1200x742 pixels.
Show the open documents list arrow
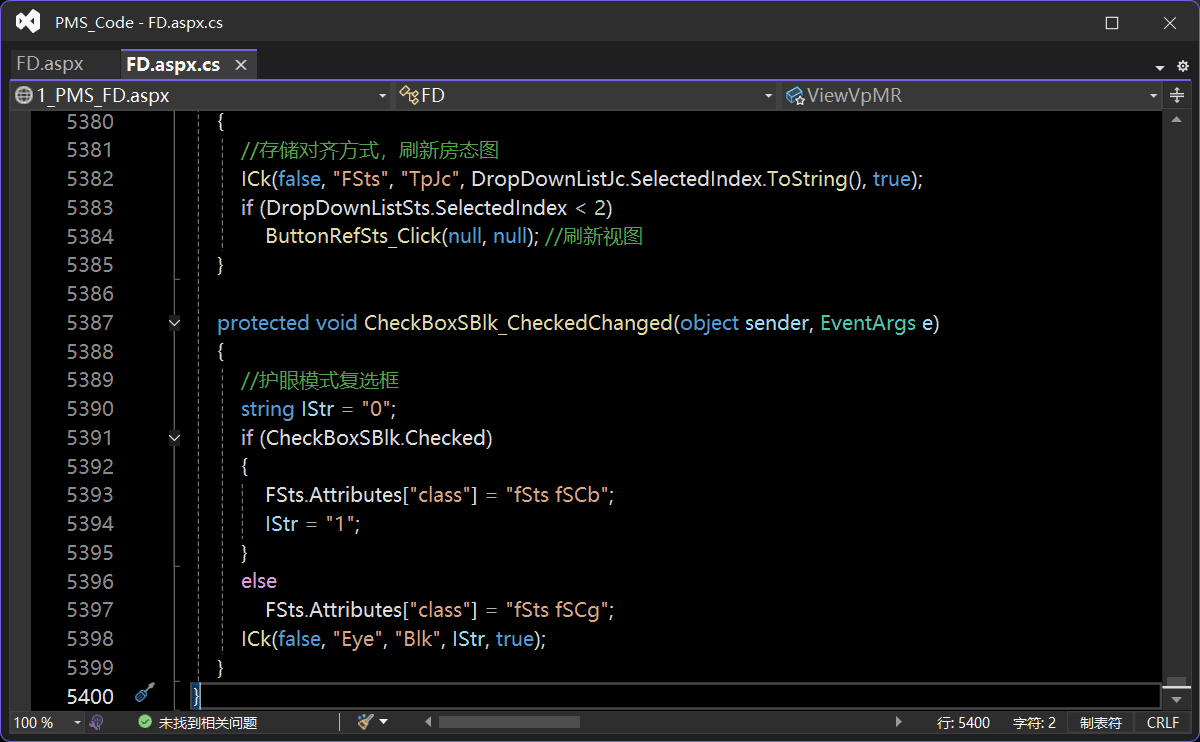click(1160, 67)
